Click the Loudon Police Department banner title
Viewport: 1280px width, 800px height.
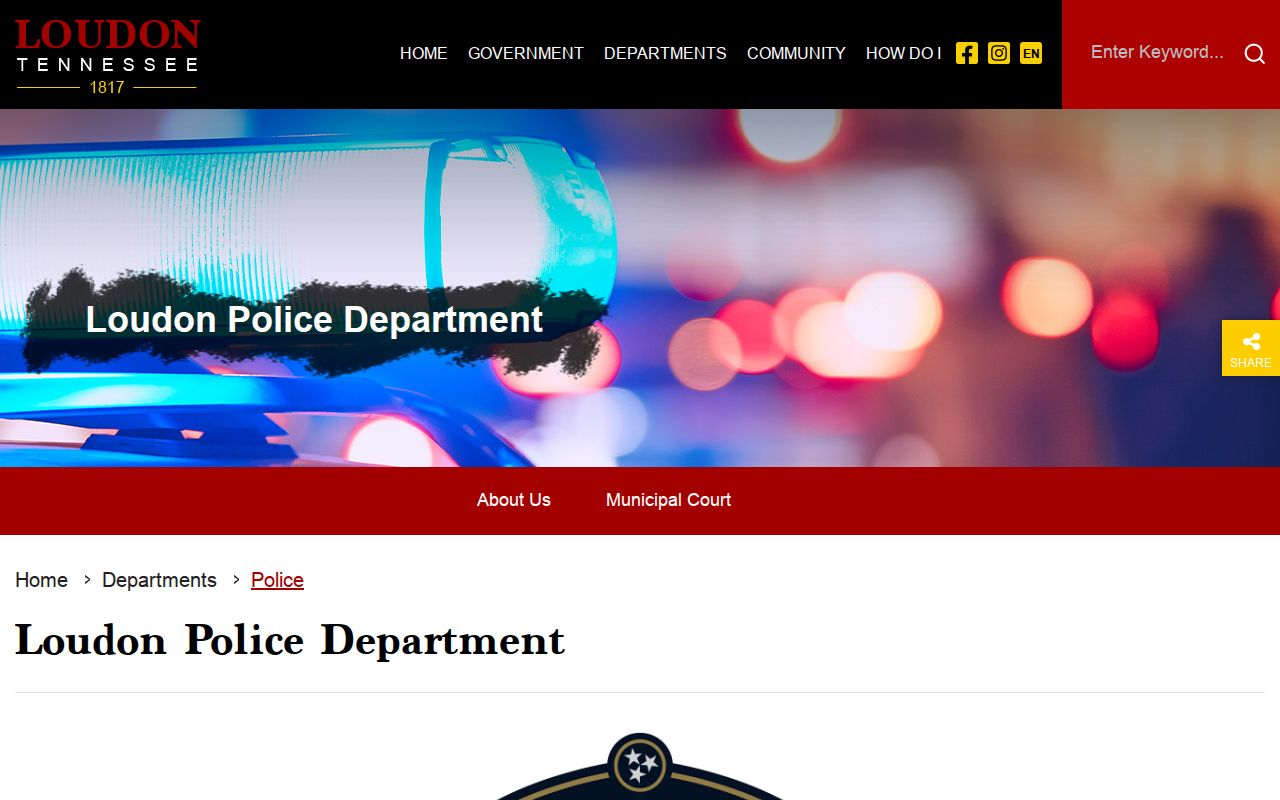[314, 320]
